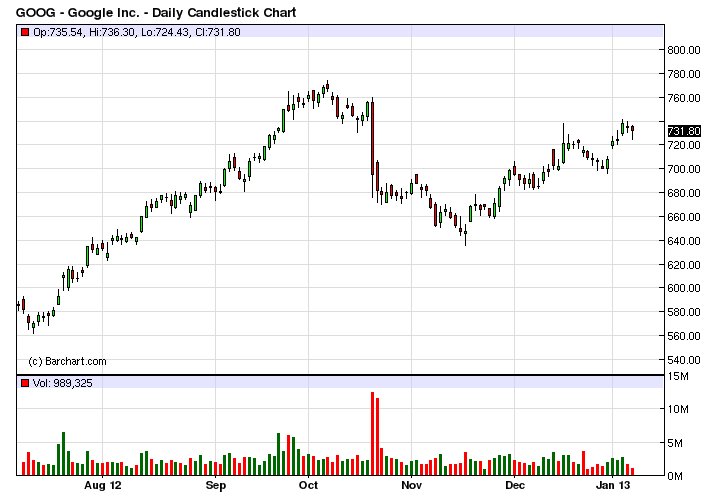Click the Sep date label

coord(215,485)
